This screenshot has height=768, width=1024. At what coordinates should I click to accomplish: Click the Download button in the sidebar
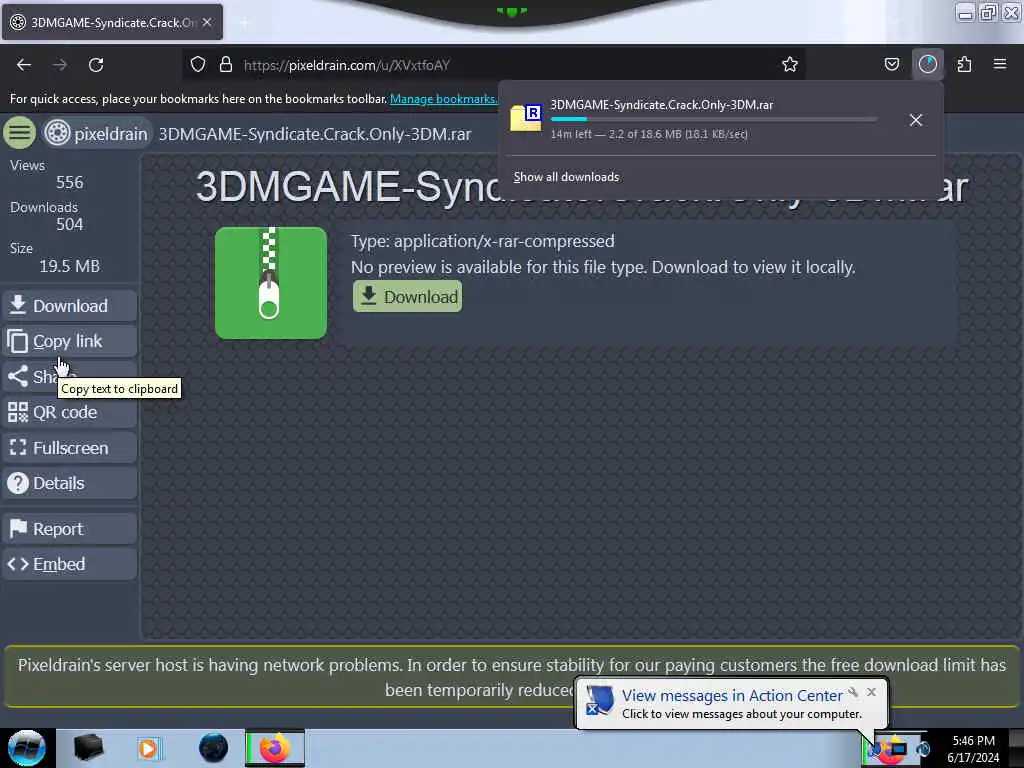(x=69, y=306)
